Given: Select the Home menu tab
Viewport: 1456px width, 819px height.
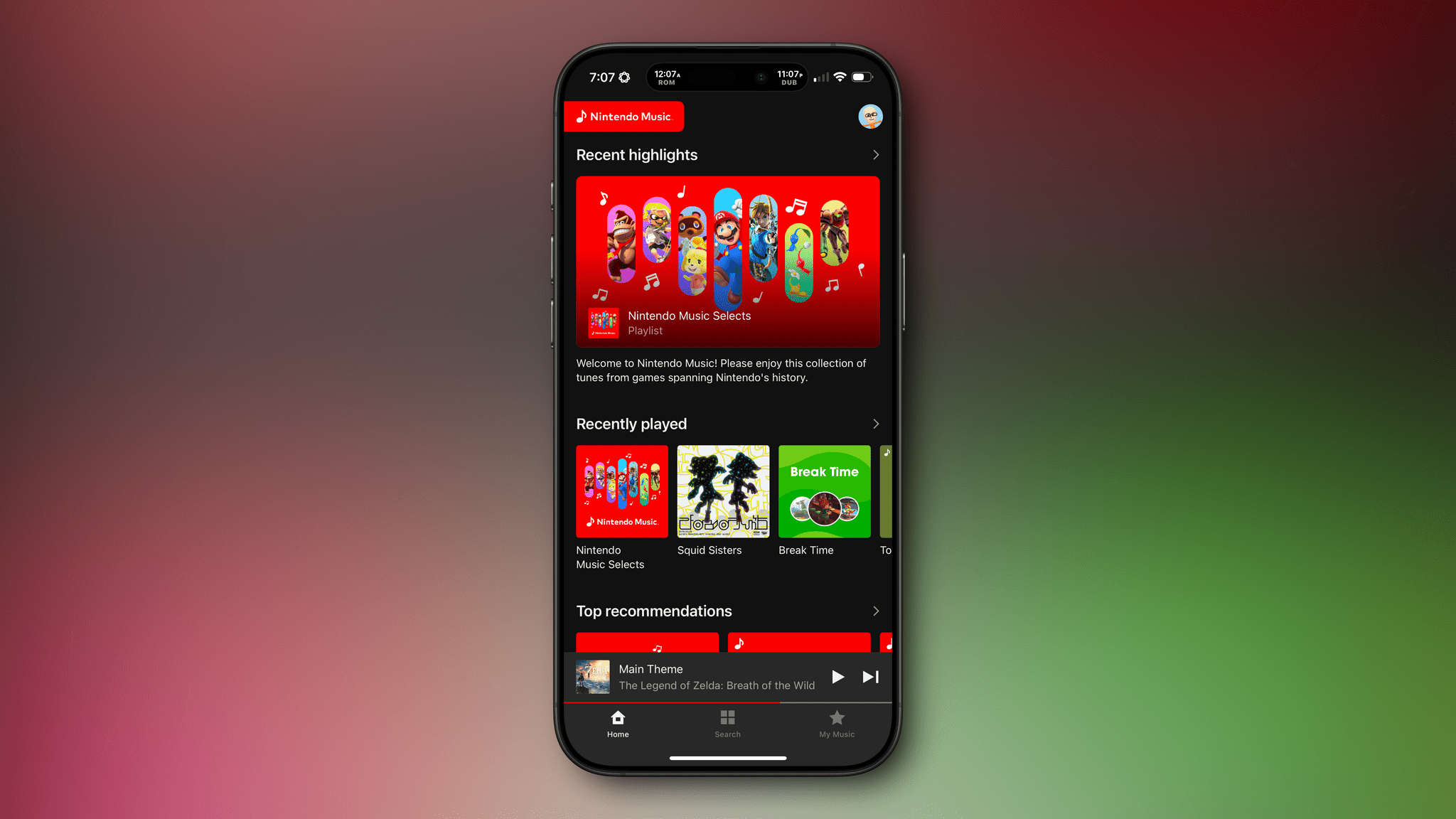Looking at the screenshot, I should pyautogui.click(x=617, y=724).
